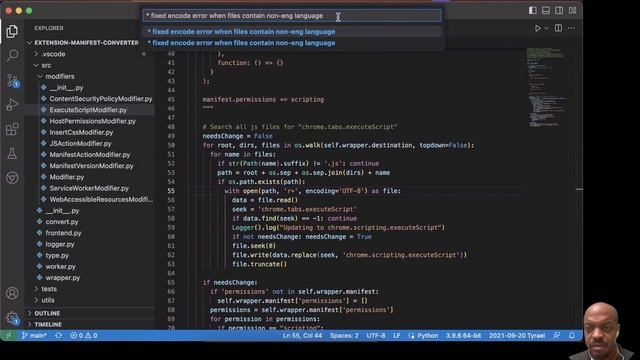This screenshot has width=640, height=360.
Task: Open the Search view in activity bar
Action: tap(12, 56)
